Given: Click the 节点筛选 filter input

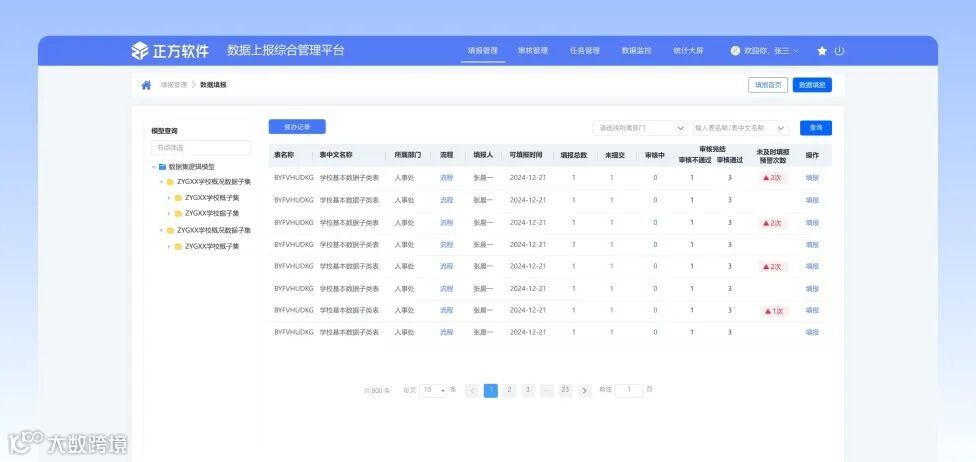Looking at the screenshot, I should click(x=201, y=148).
